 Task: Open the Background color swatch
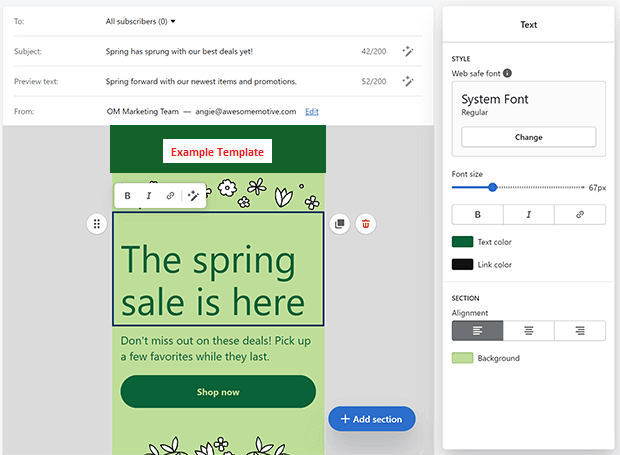(462, 358)
